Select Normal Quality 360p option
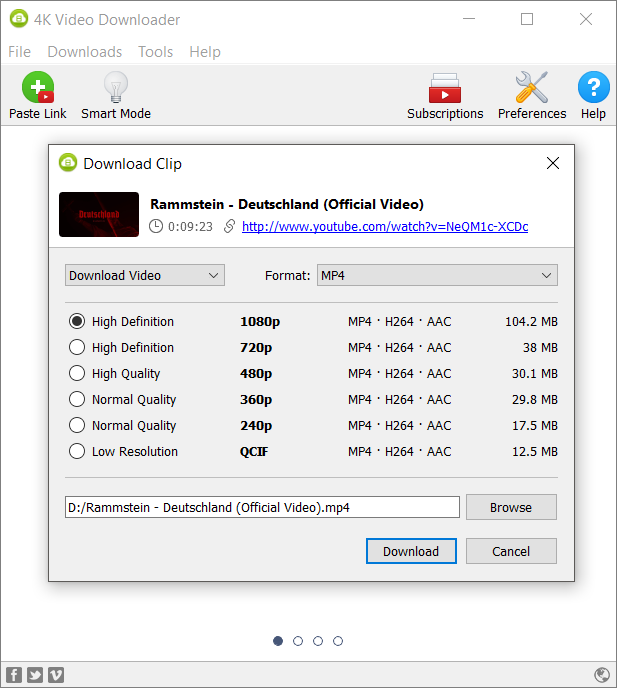This screenshot has width=617, height=688. [x=77, y=399]
